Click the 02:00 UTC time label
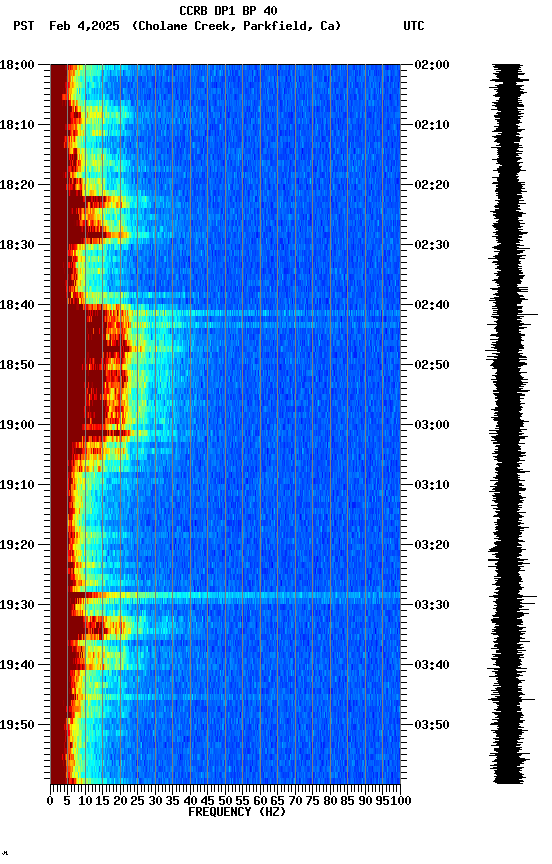The image size is (552, 864). click(x=432, y=65)
